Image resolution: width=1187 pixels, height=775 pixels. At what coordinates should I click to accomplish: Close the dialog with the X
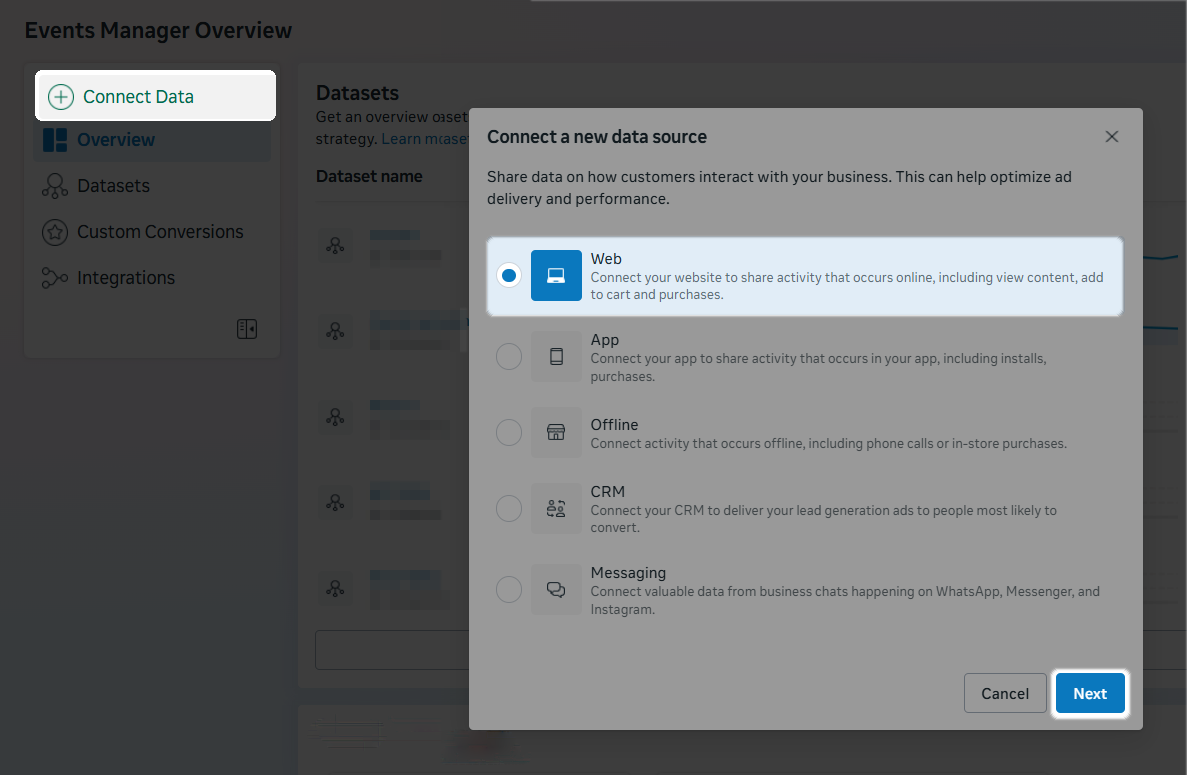(1111, 137)
